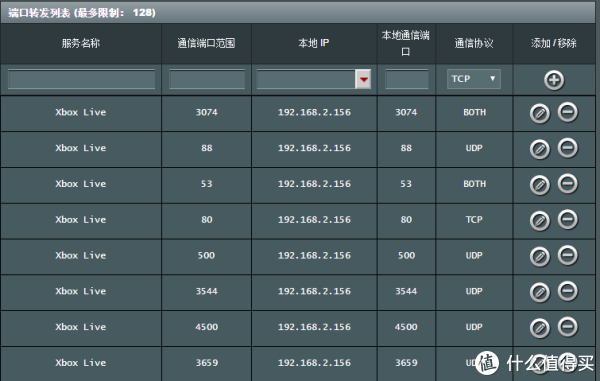Click the 添加 / 移除 column header

[x=554, y=43]
